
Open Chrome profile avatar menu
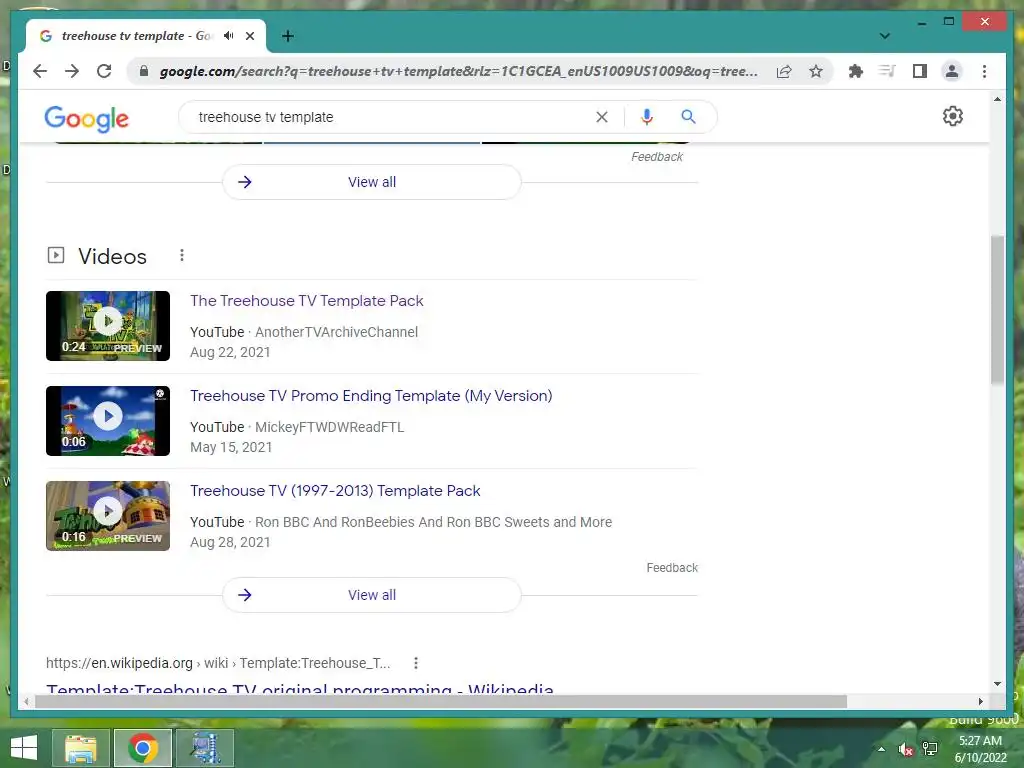coord(952,71)
